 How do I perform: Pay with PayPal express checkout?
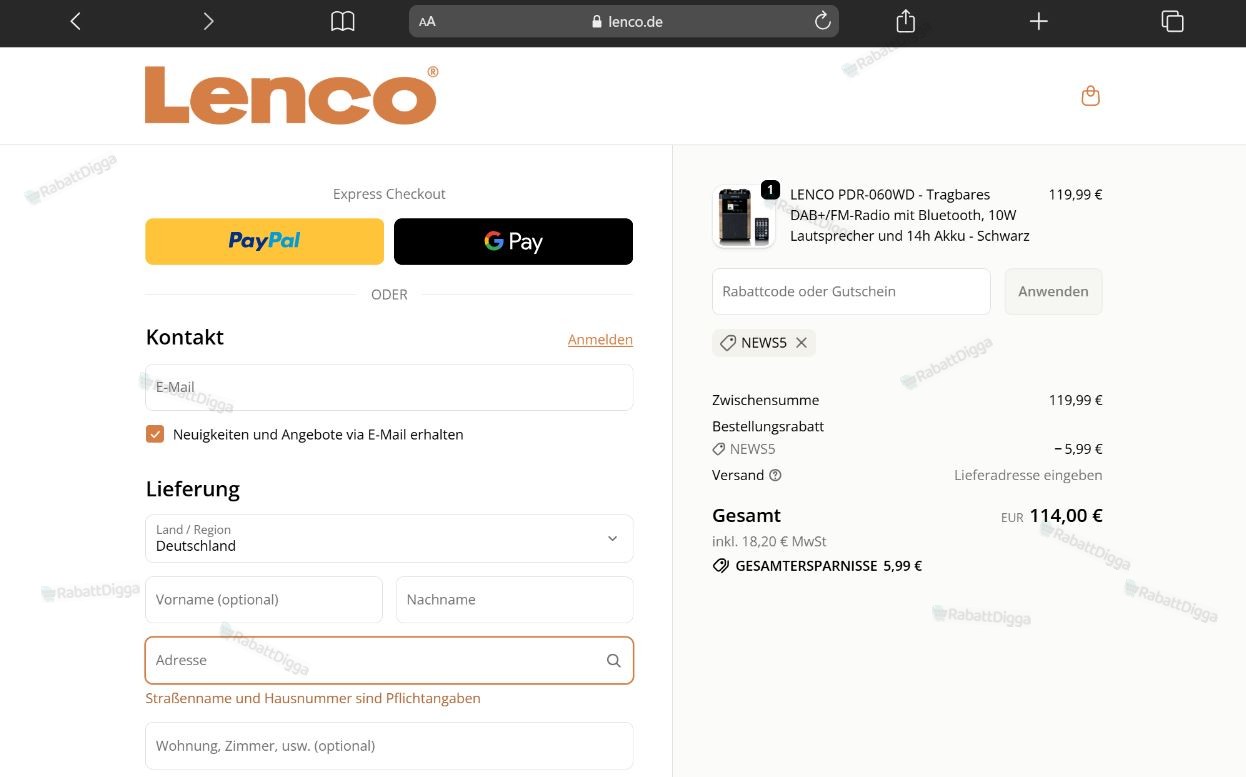point(264,241)
